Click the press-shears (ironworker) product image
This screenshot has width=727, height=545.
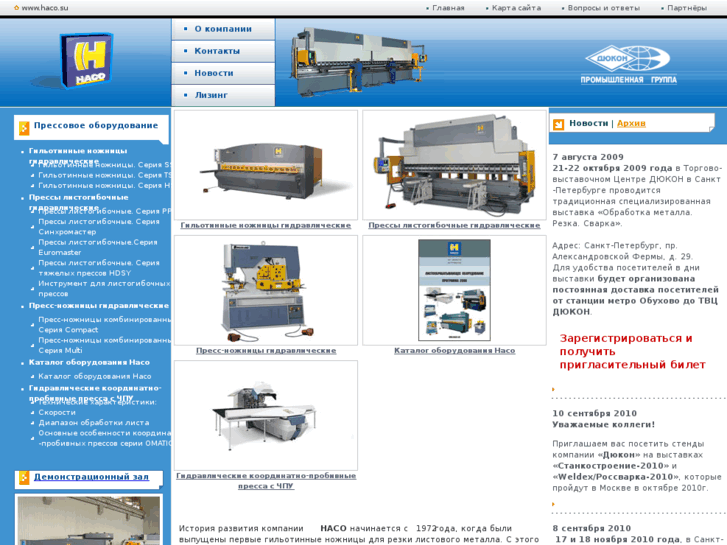click(x=266, y=290)
